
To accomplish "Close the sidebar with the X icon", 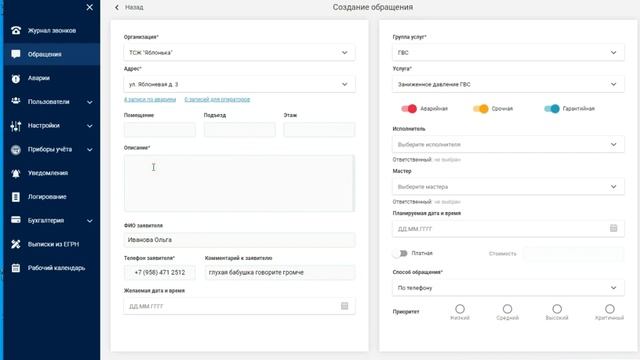I will coord(89,7).
